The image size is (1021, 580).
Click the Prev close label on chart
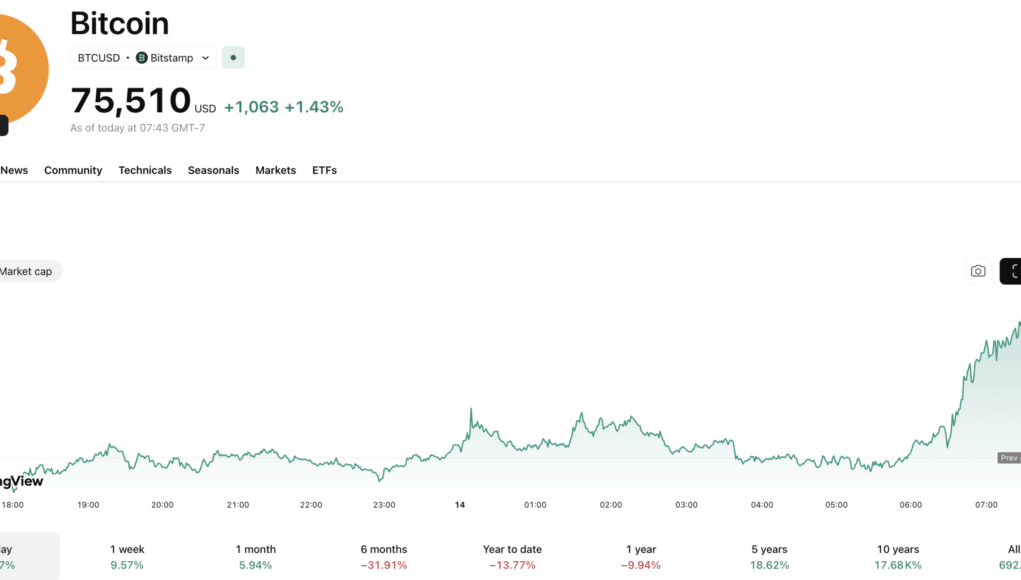click(1008, 458)
